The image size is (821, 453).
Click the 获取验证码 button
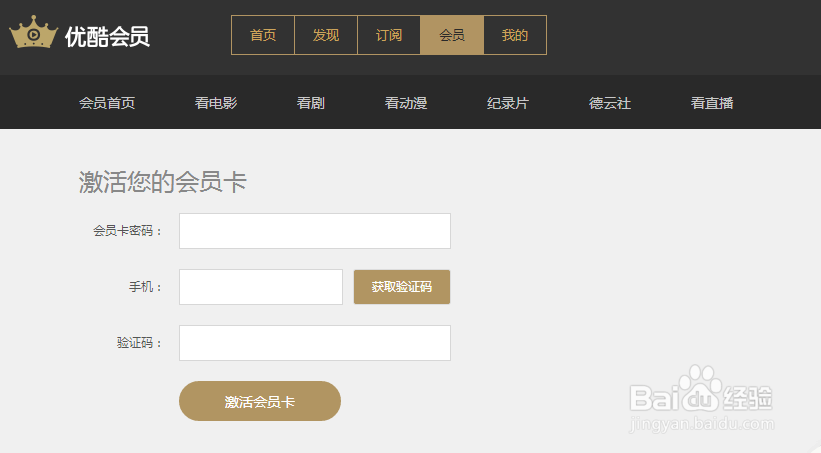402,287
